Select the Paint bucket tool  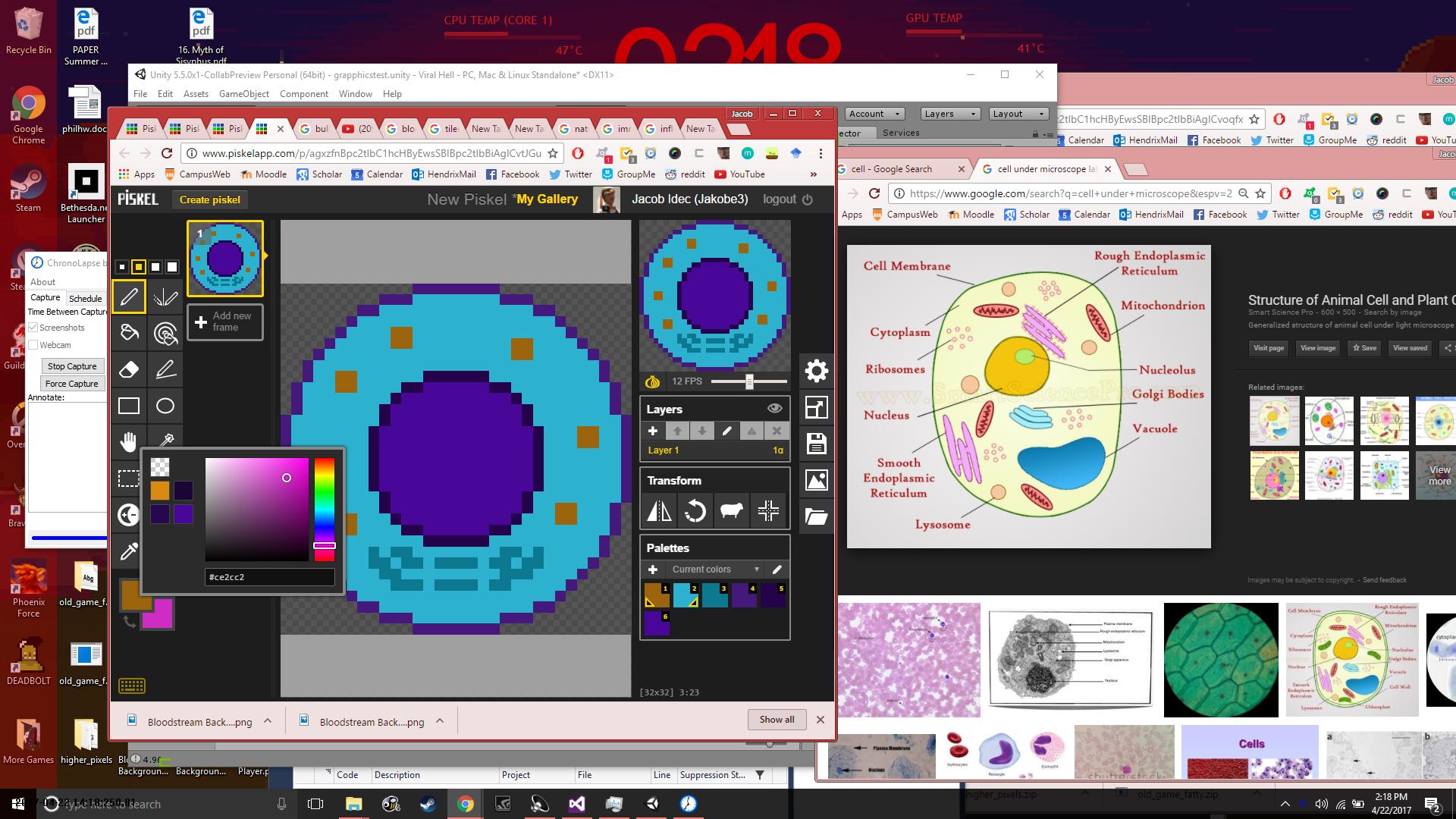(x=129, y=333)
